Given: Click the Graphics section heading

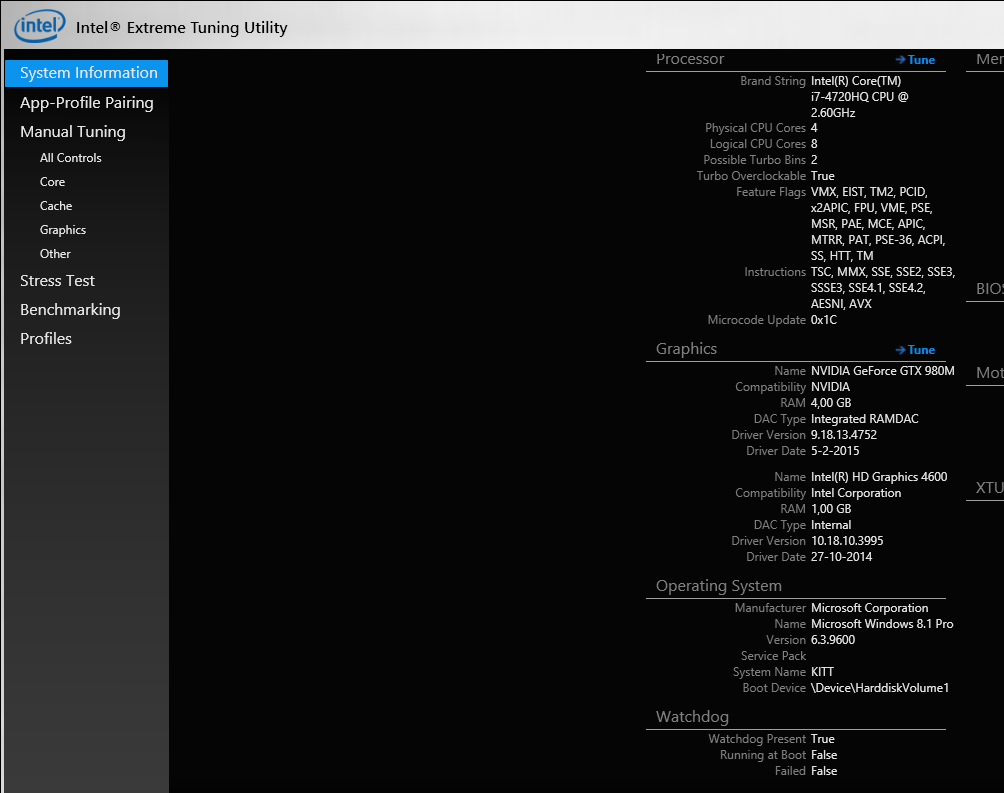Looking at the screenshot, I should [x=686, y=349].
